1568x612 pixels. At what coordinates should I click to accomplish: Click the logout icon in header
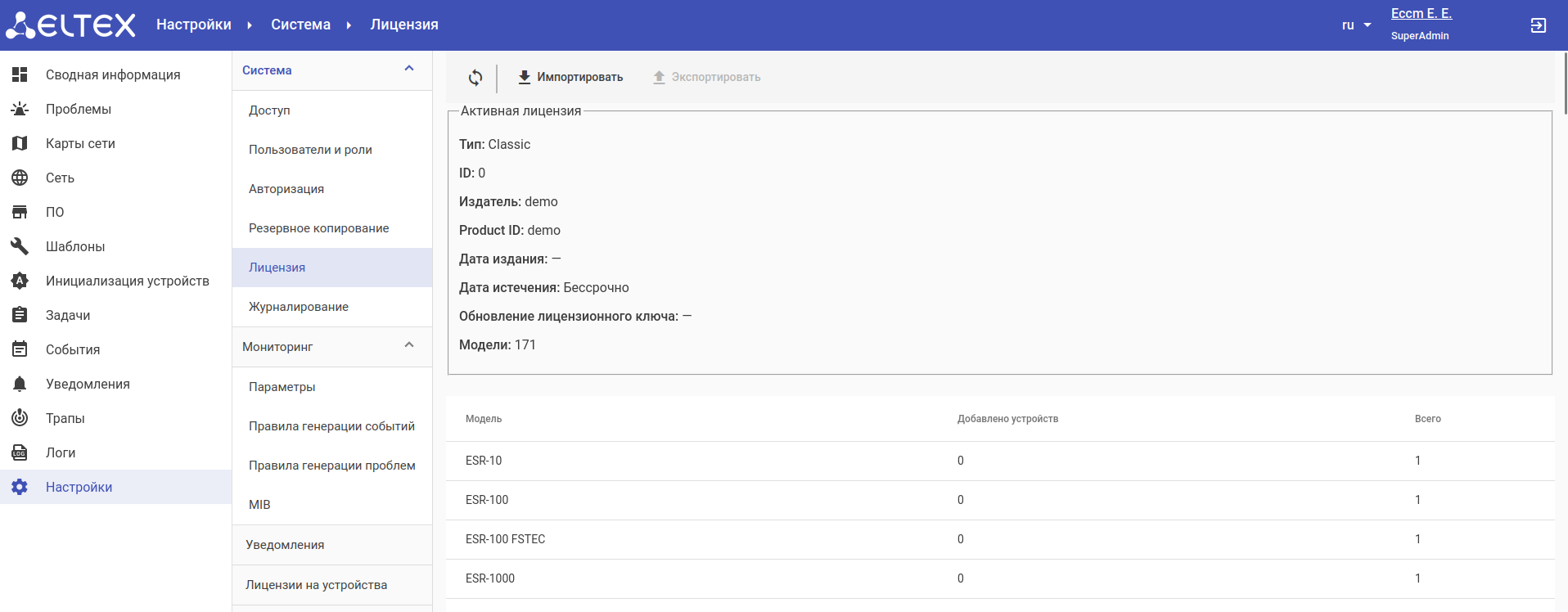pyautogui.click(x=1538, y=25)
